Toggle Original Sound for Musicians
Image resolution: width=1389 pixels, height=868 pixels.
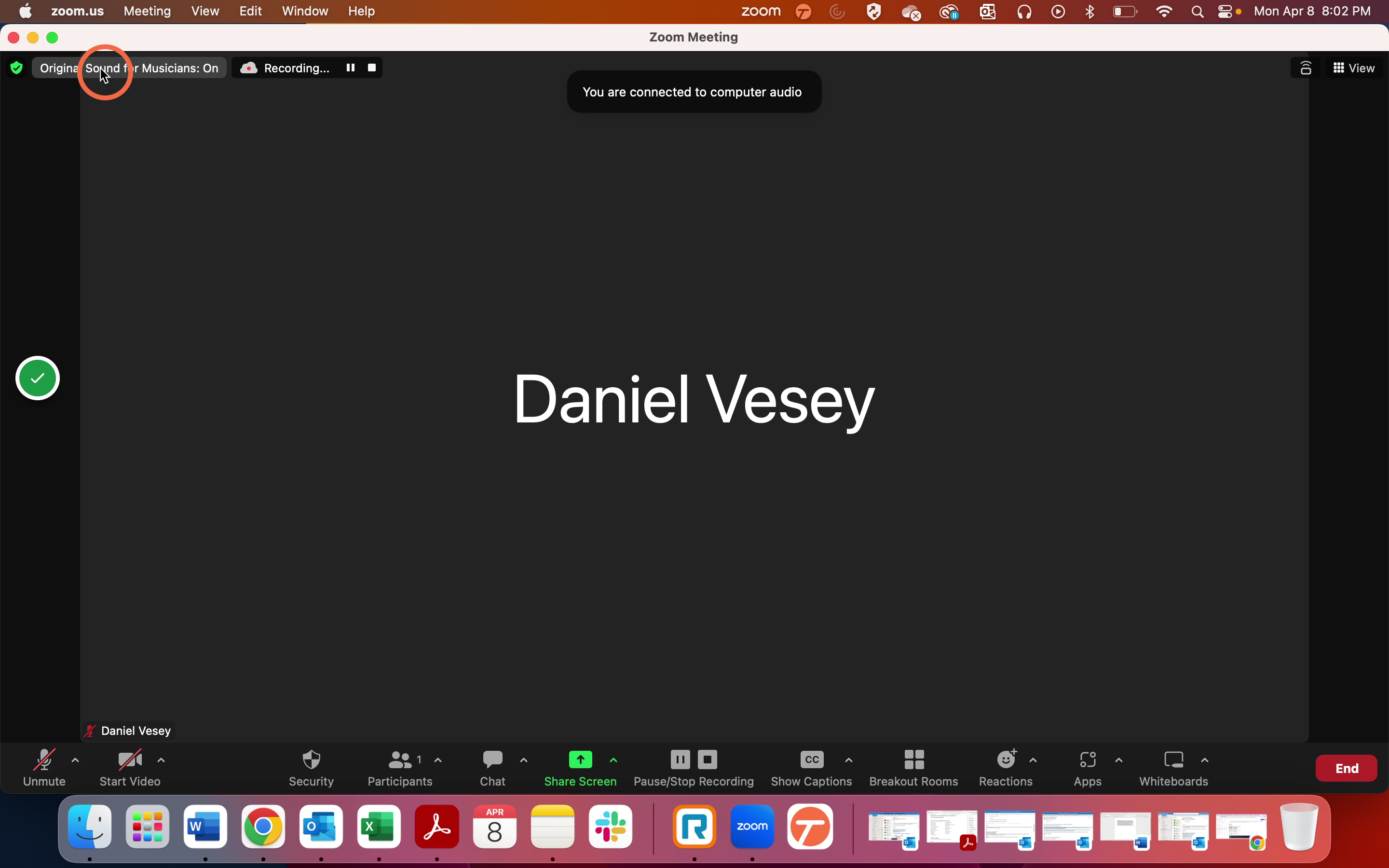(129, 68)
